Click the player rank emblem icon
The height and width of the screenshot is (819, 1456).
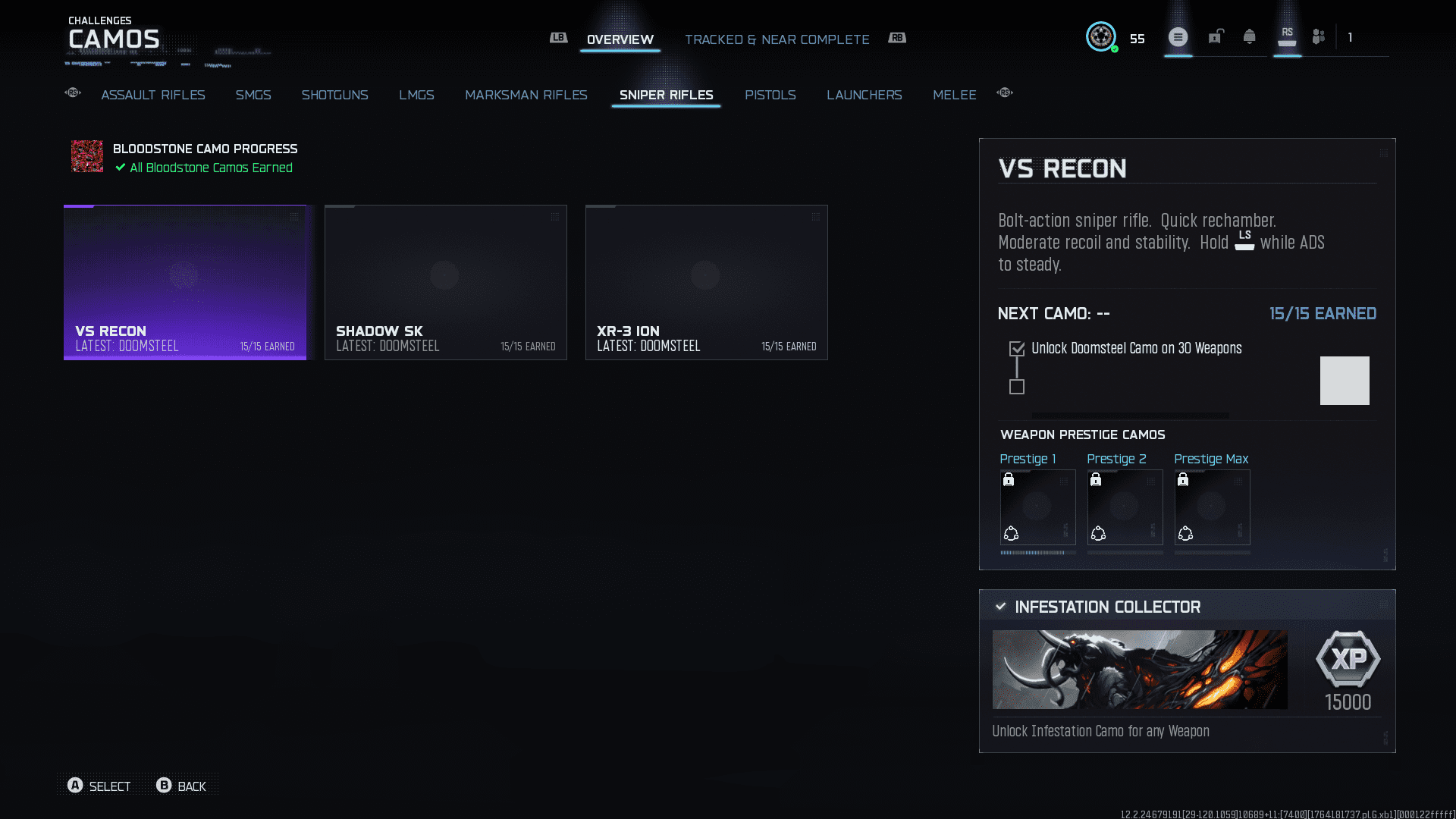tap(1100, 37)
